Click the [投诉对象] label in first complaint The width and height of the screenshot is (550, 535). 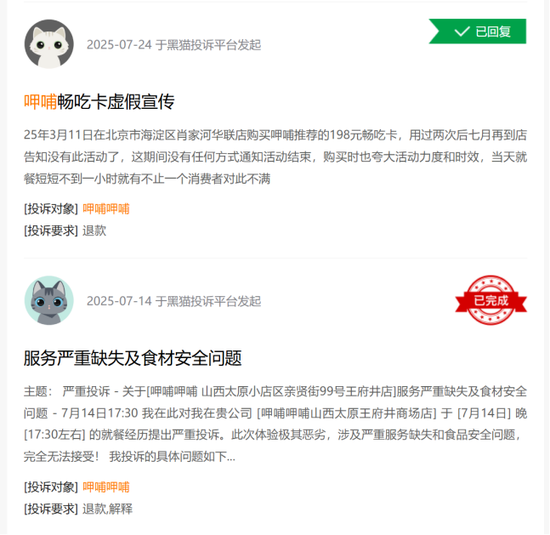coord(51,209)
